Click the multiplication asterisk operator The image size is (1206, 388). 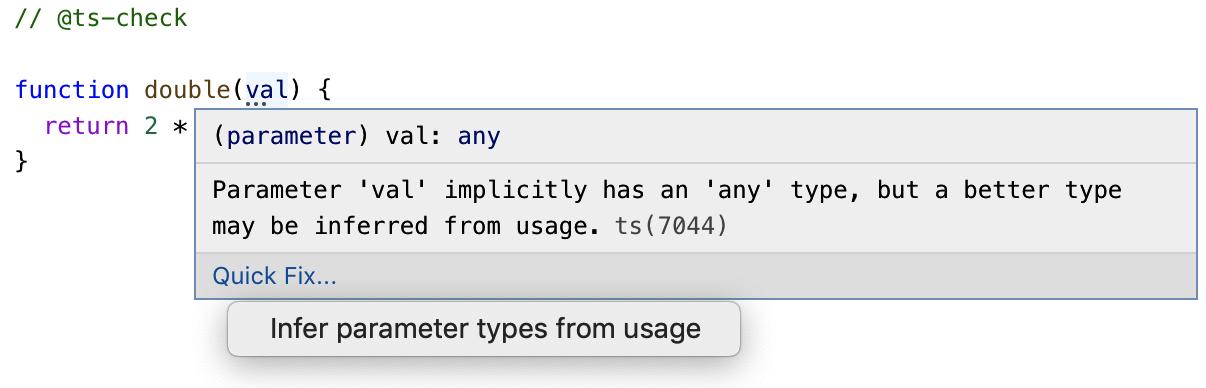pos(180,126)
